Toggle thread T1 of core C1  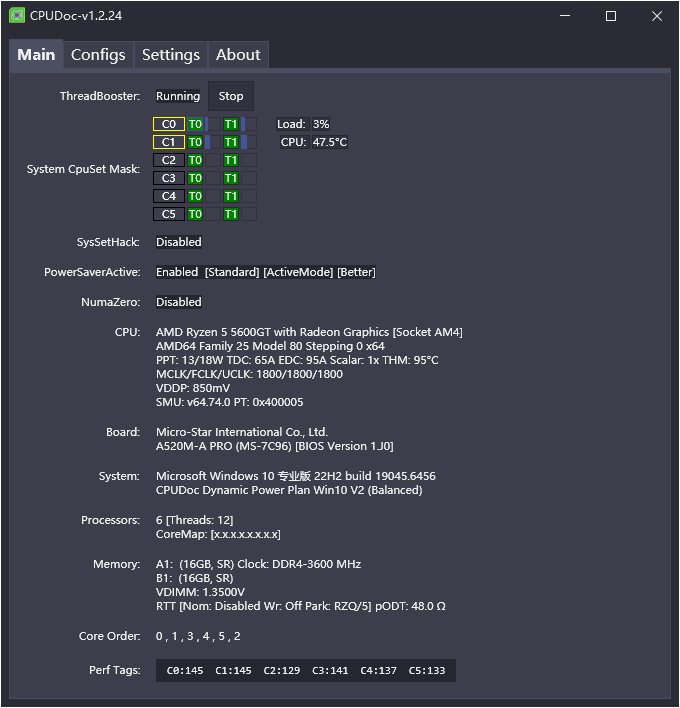231,142
